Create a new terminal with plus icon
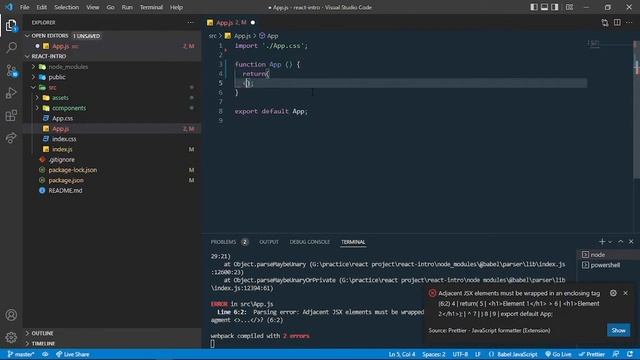Screen dimensions: 640x360 pyautogui.click(x=602, y=242)
